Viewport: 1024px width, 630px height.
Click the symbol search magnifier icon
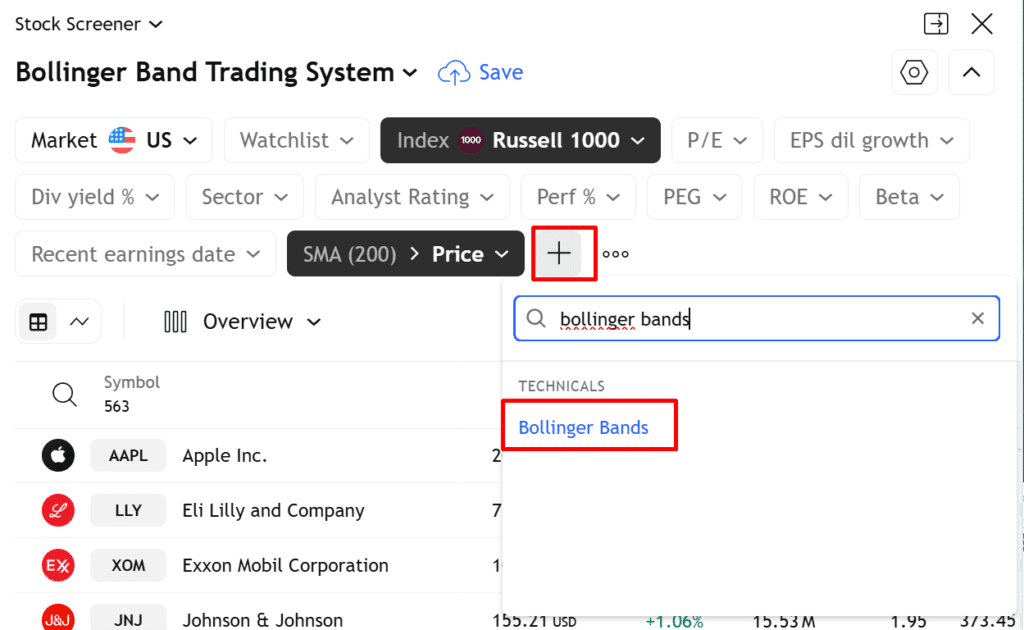[64, 394]
